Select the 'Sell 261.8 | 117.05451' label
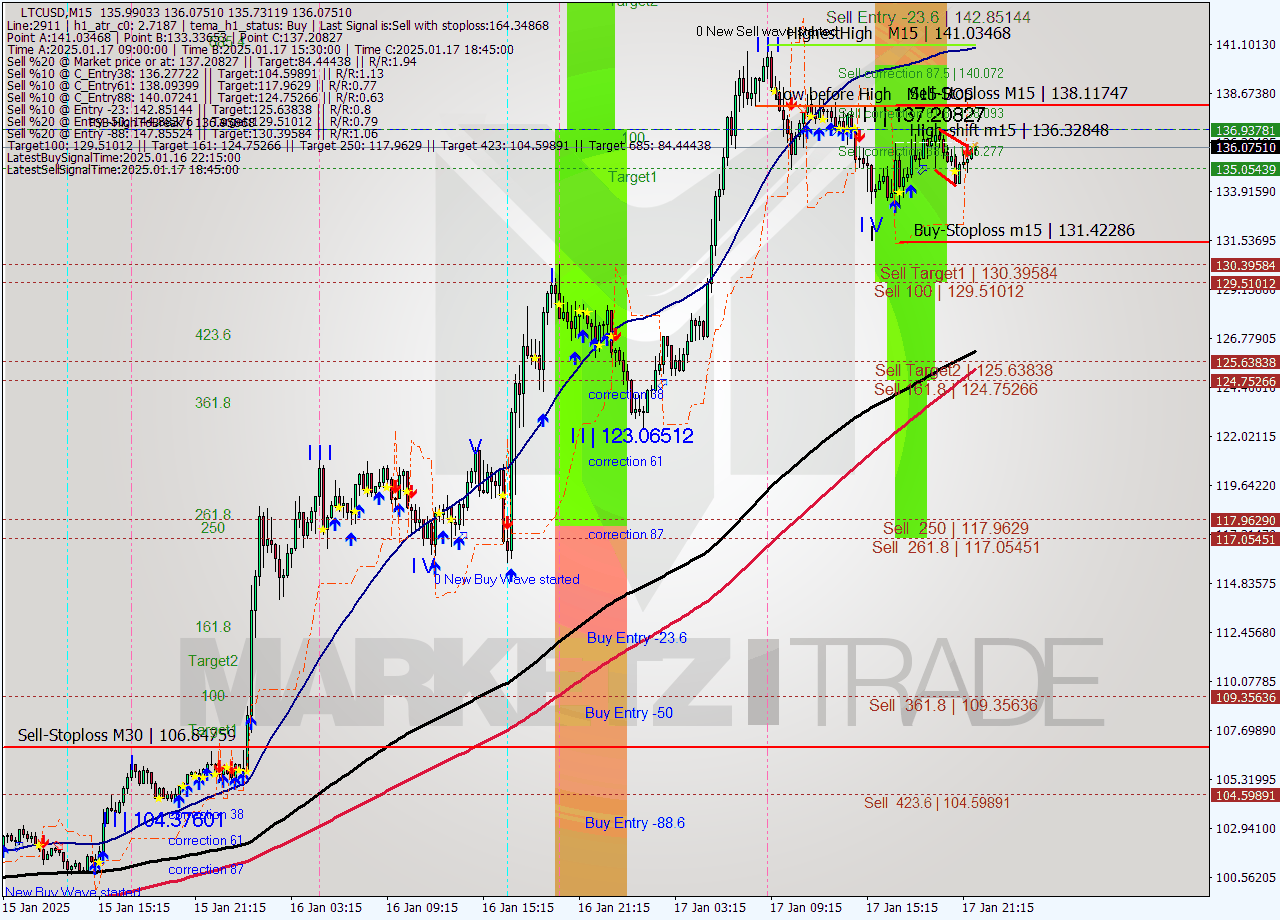Screen dimensions: 1280x920 tap(955, 547)
